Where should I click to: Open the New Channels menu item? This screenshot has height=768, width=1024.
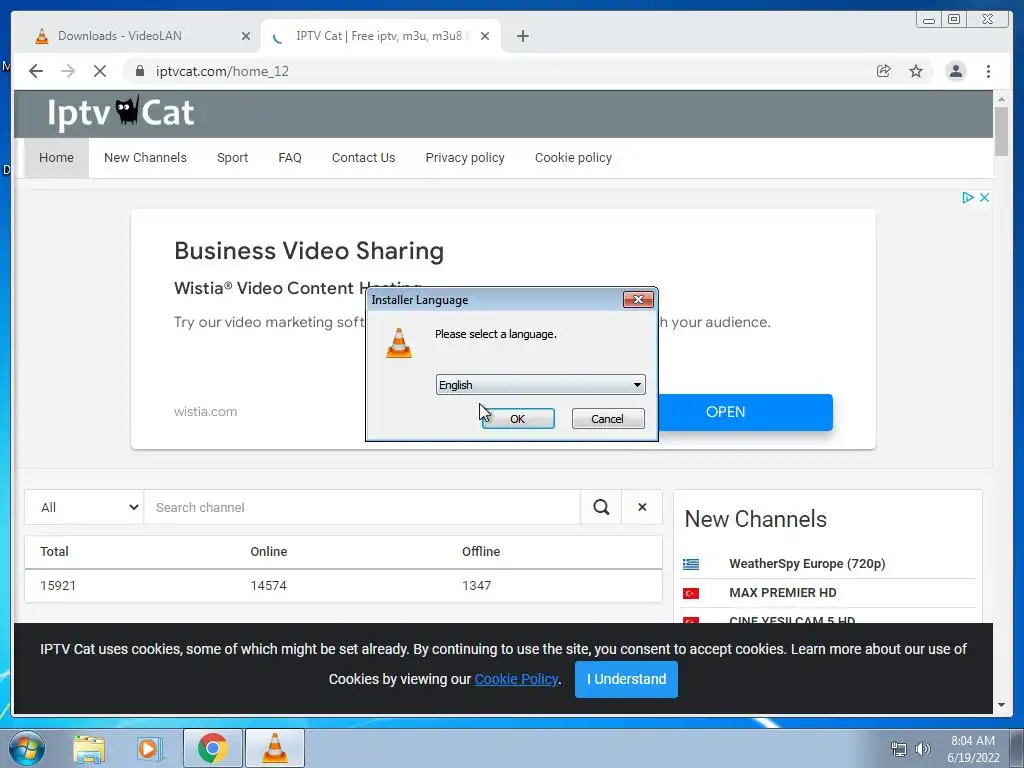click(x=145, y=157)
